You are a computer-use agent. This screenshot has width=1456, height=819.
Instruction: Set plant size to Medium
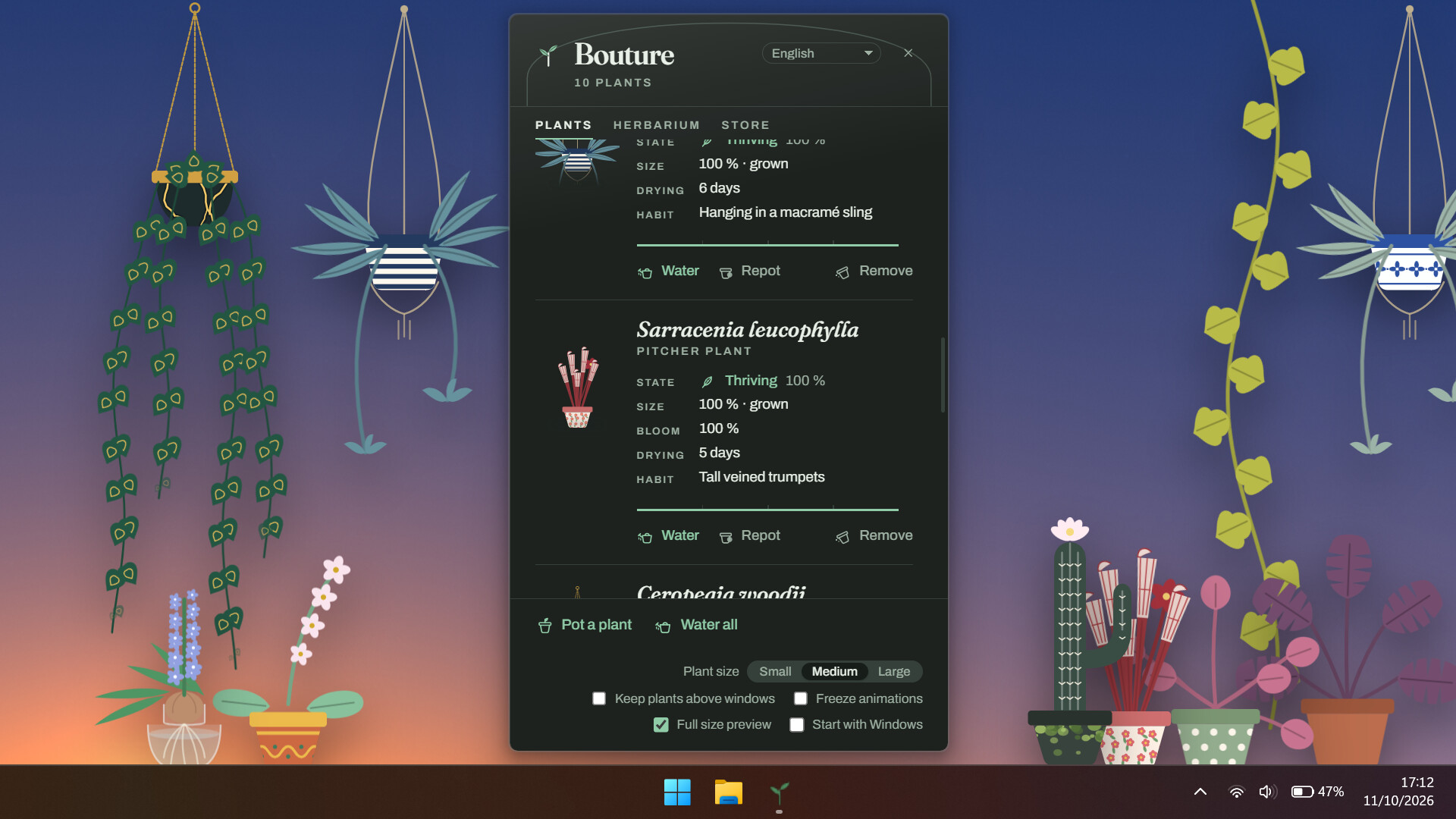click(834, 672)
